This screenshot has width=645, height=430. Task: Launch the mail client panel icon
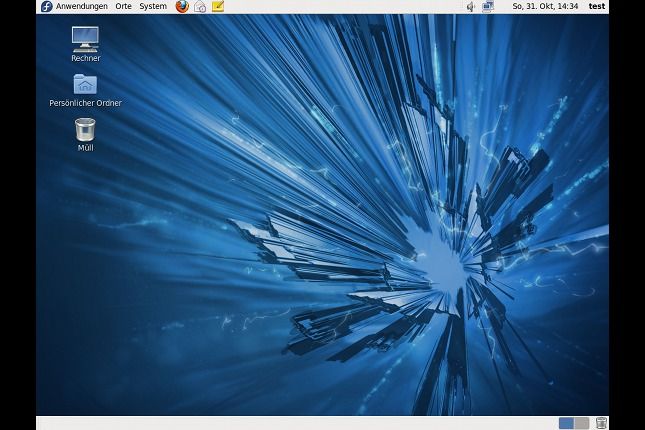click(200, 7)
